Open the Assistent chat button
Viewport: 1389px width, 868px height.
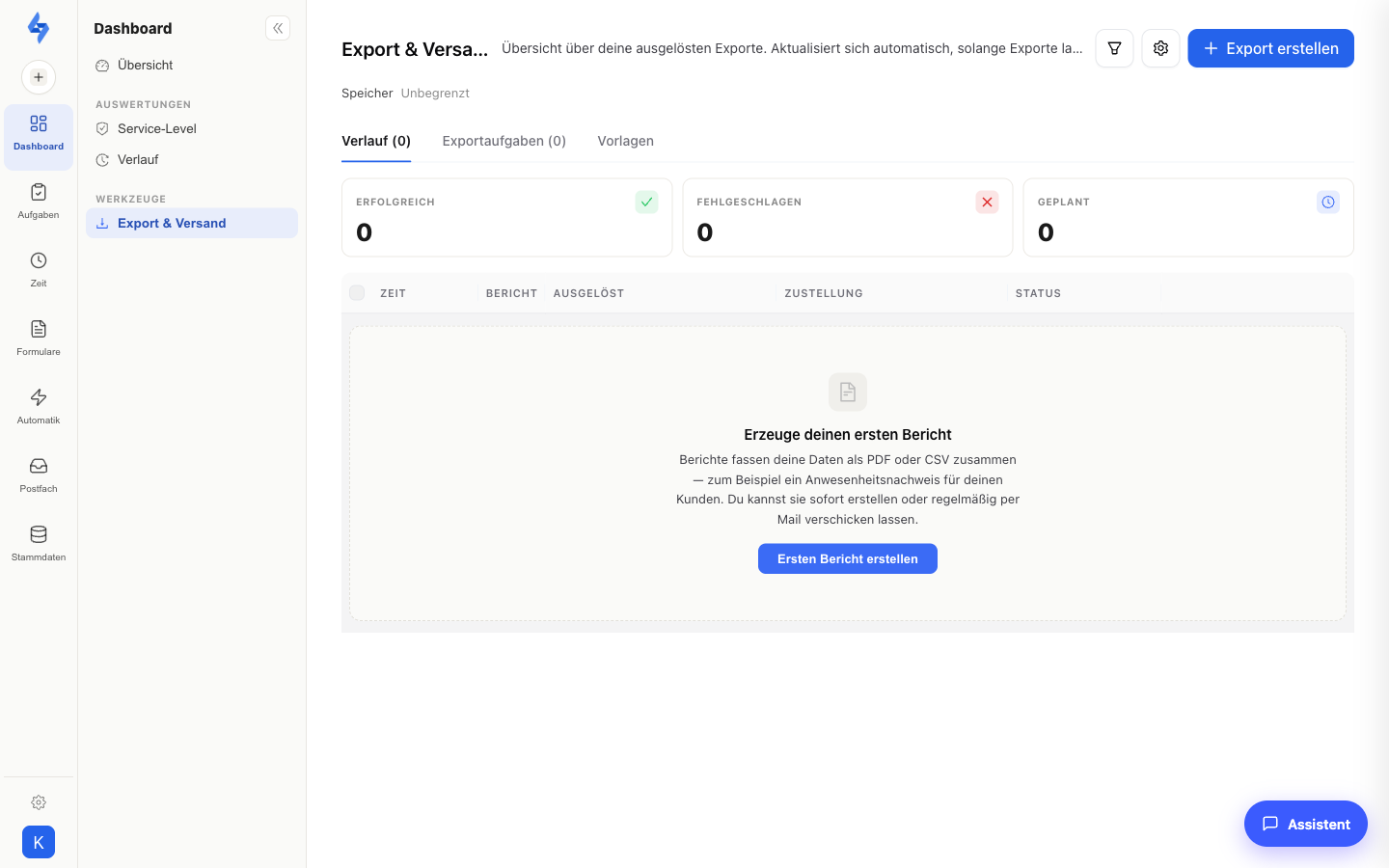(x=1306, y=824)
